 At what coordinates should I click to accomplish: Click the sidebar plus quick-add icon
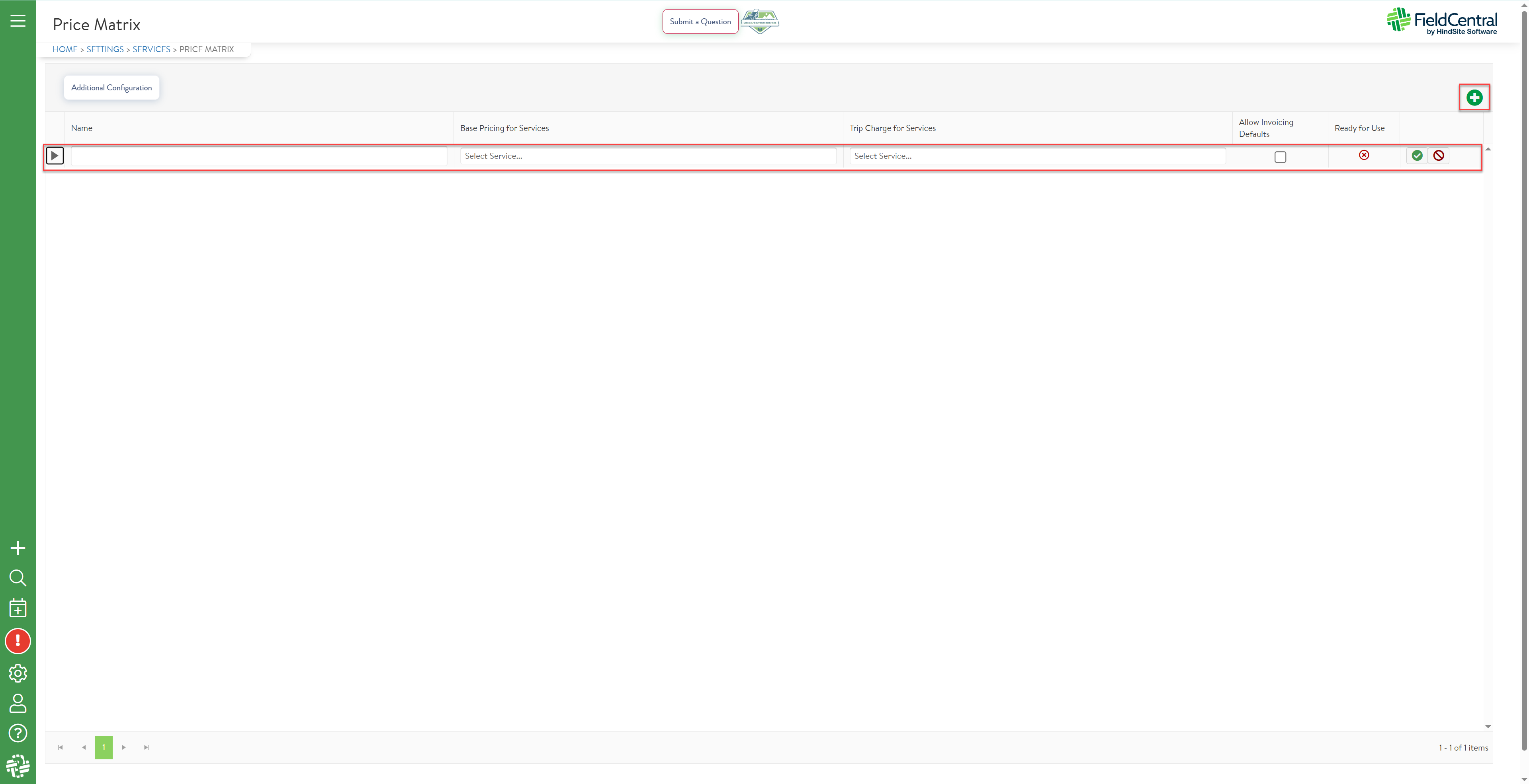18,548
